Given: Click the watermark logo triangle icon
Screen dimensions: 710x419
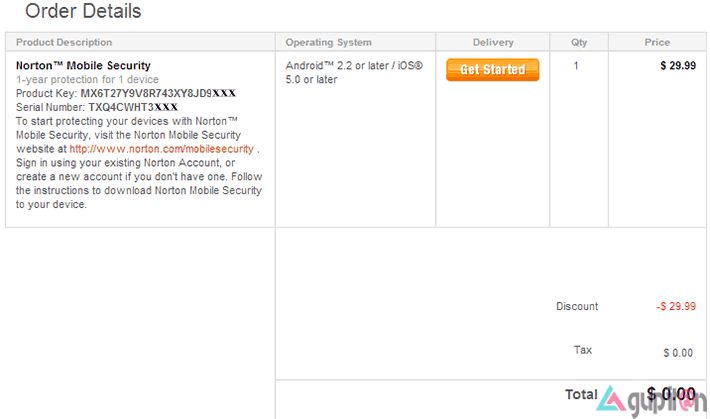Looking at the screenshot, I should 610,399.
